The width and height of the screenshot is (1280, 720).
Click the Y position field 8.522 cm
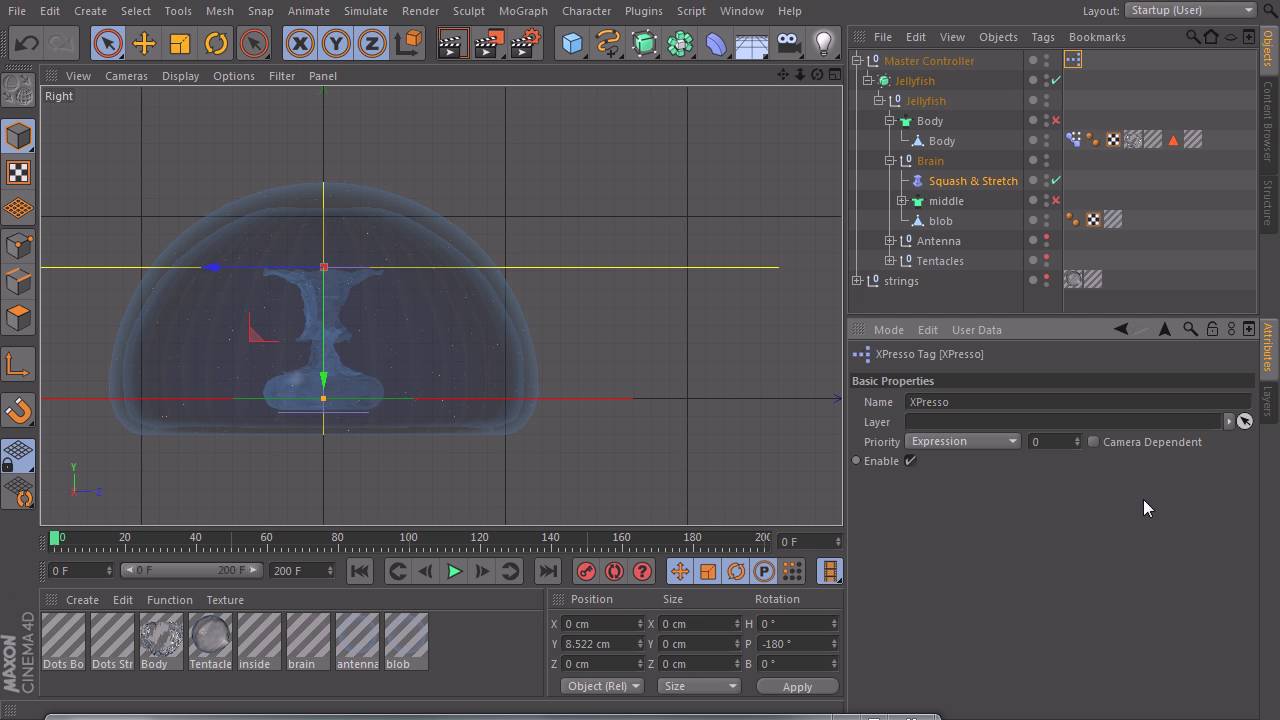point(603,644)
